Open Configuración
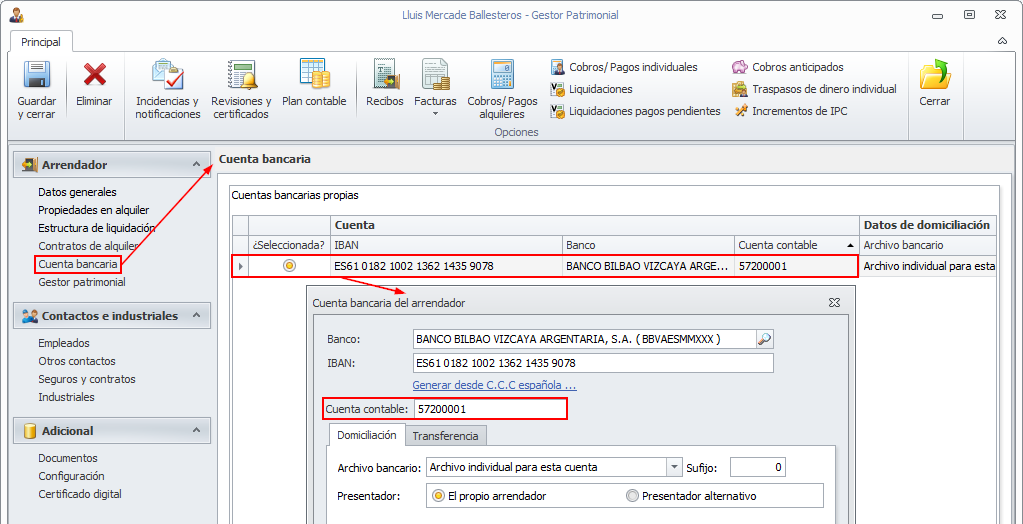The width and height of the screenshot is (1023, 524). pyautogui.click(x=71, y=476)
